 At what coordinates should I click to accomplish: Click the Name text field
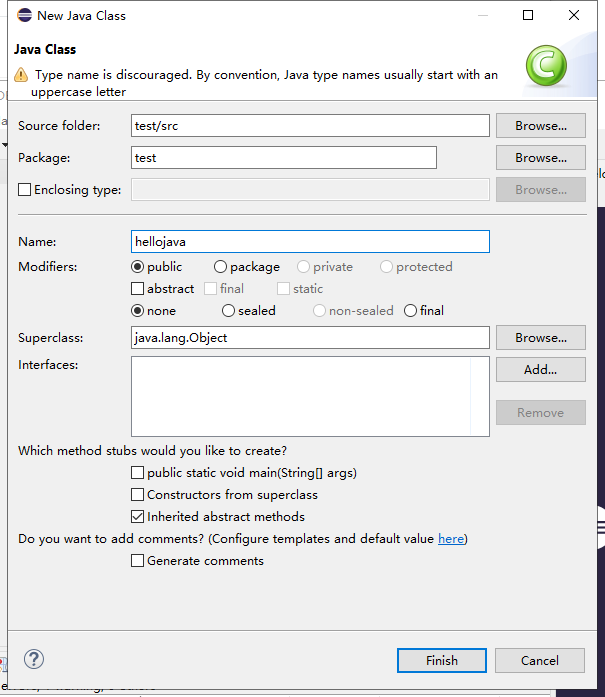click(310, 241)
